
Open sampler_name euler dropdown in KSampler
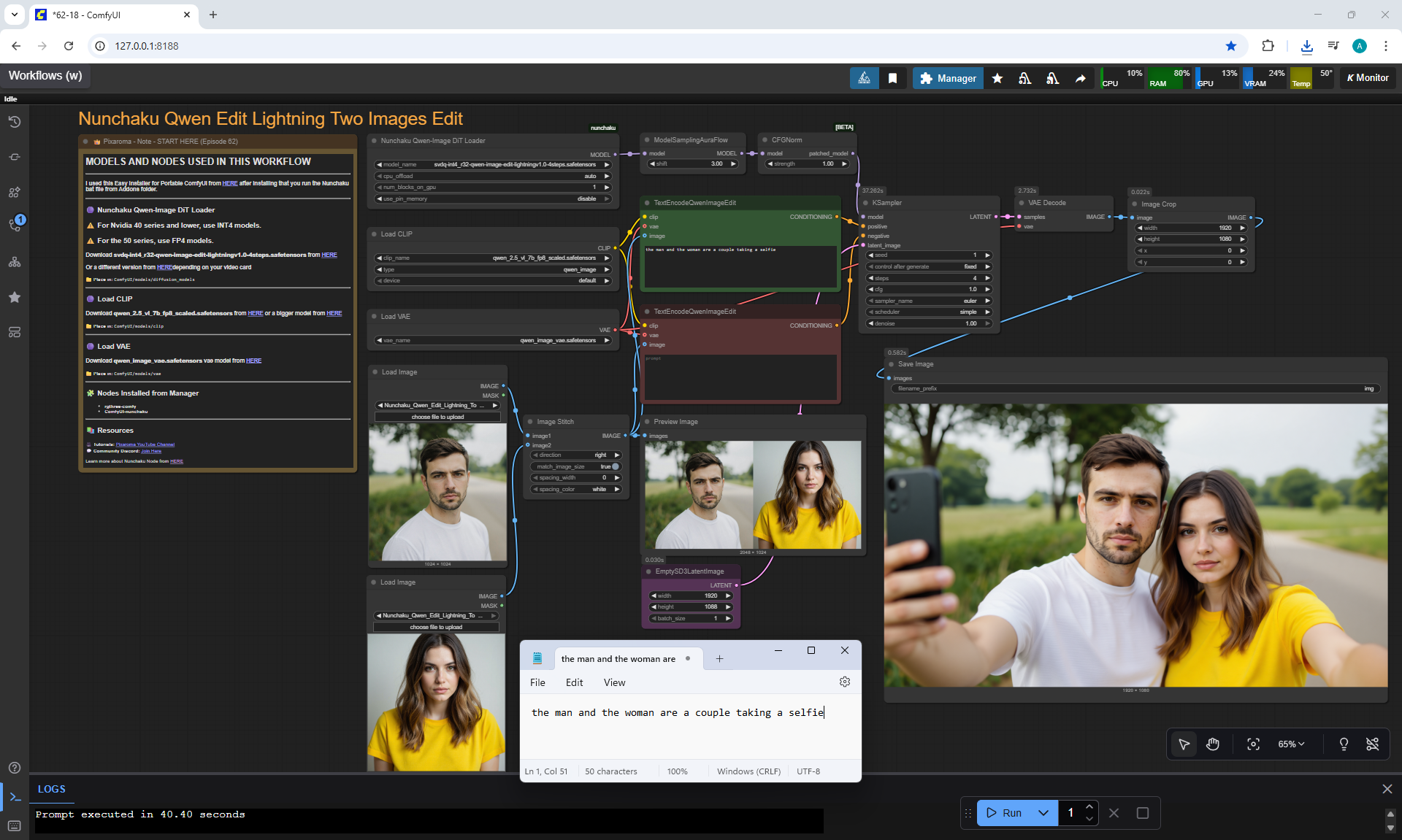tap(929, 301)
